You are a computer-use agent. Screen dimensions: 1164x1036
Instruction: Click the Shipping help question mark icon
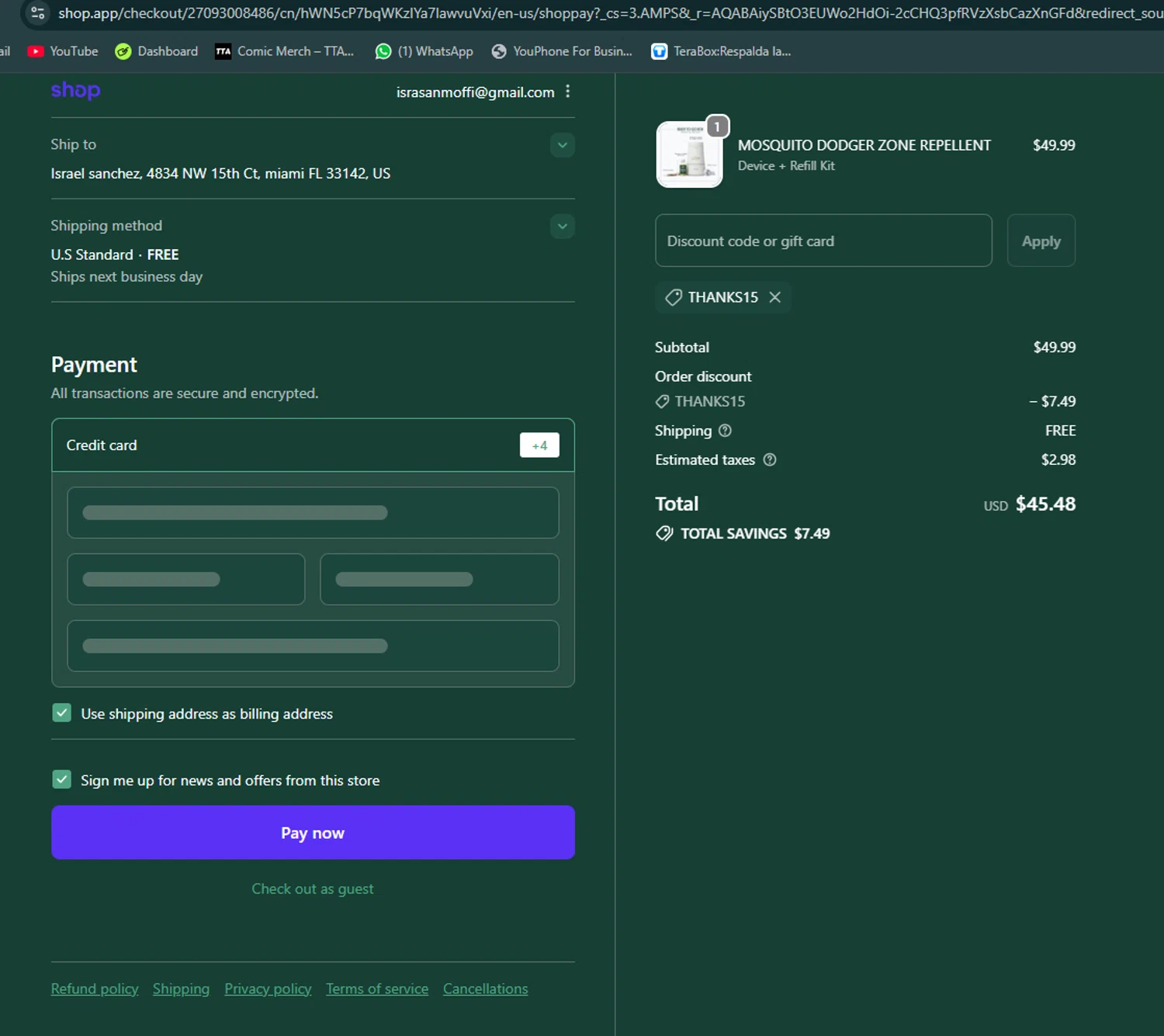point(725,431)
